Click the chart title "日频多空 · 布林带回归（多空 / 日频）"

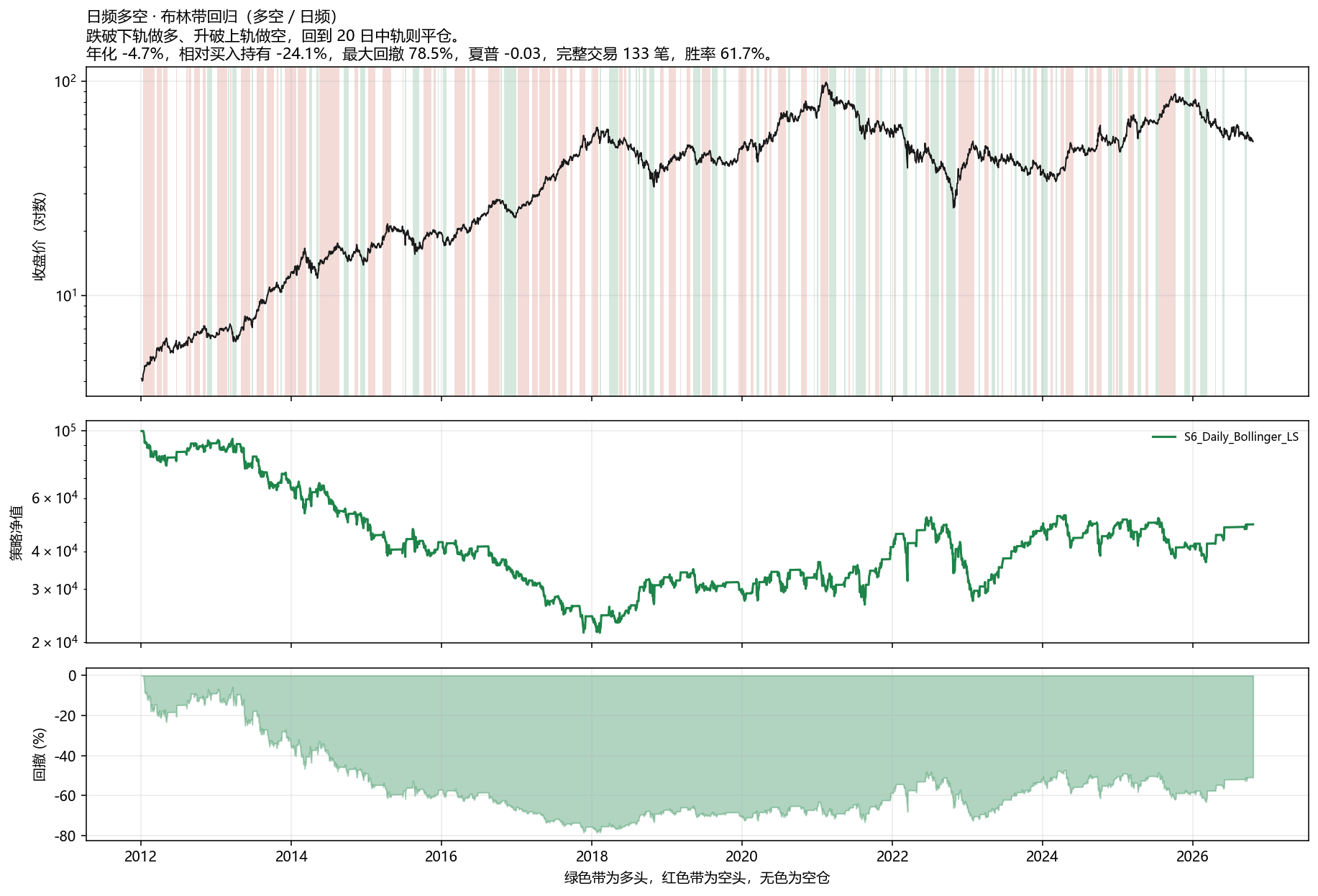coord(212,17)
